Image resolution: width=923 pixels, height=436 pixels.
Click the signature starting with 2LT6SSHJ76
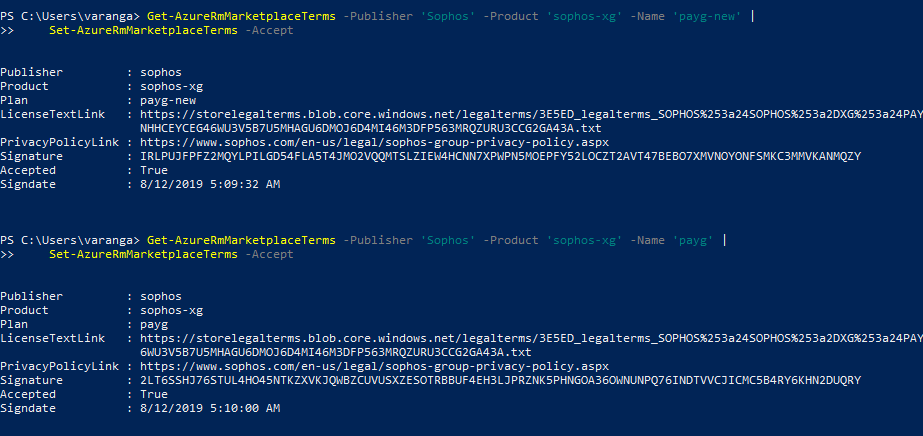click(500, 381)
